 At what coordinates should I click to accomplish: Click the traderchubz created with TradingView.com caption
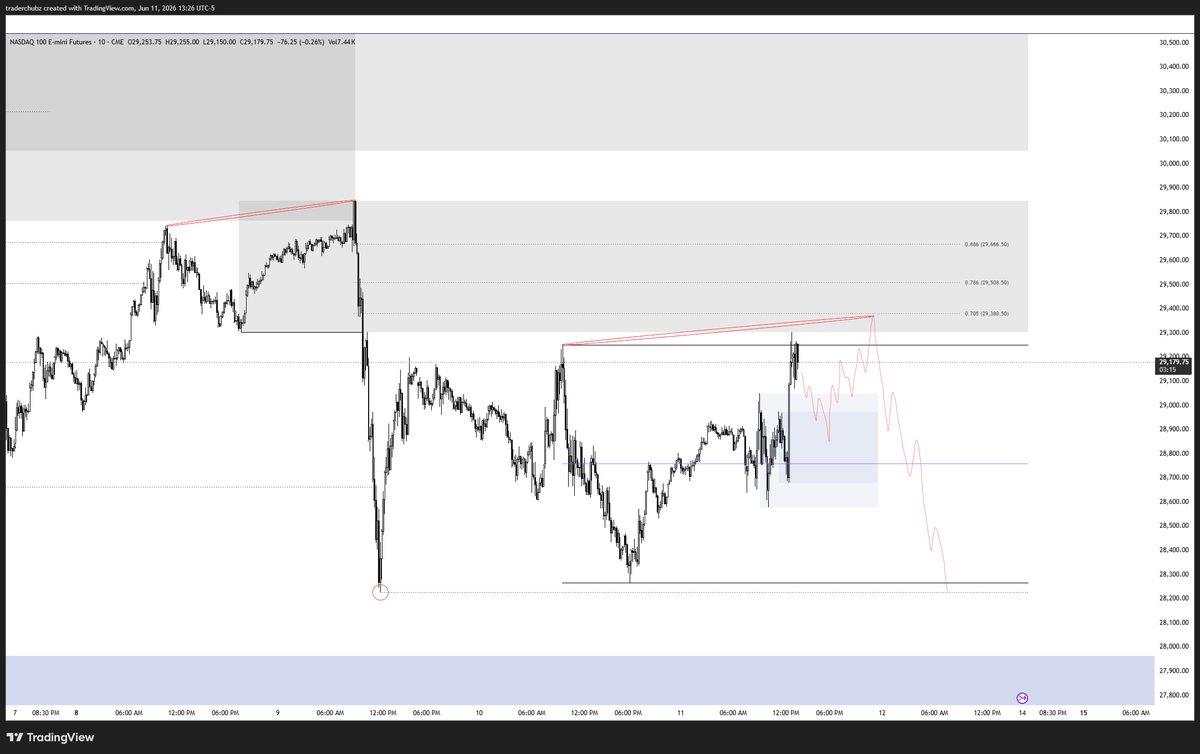[x=110, y=8]
